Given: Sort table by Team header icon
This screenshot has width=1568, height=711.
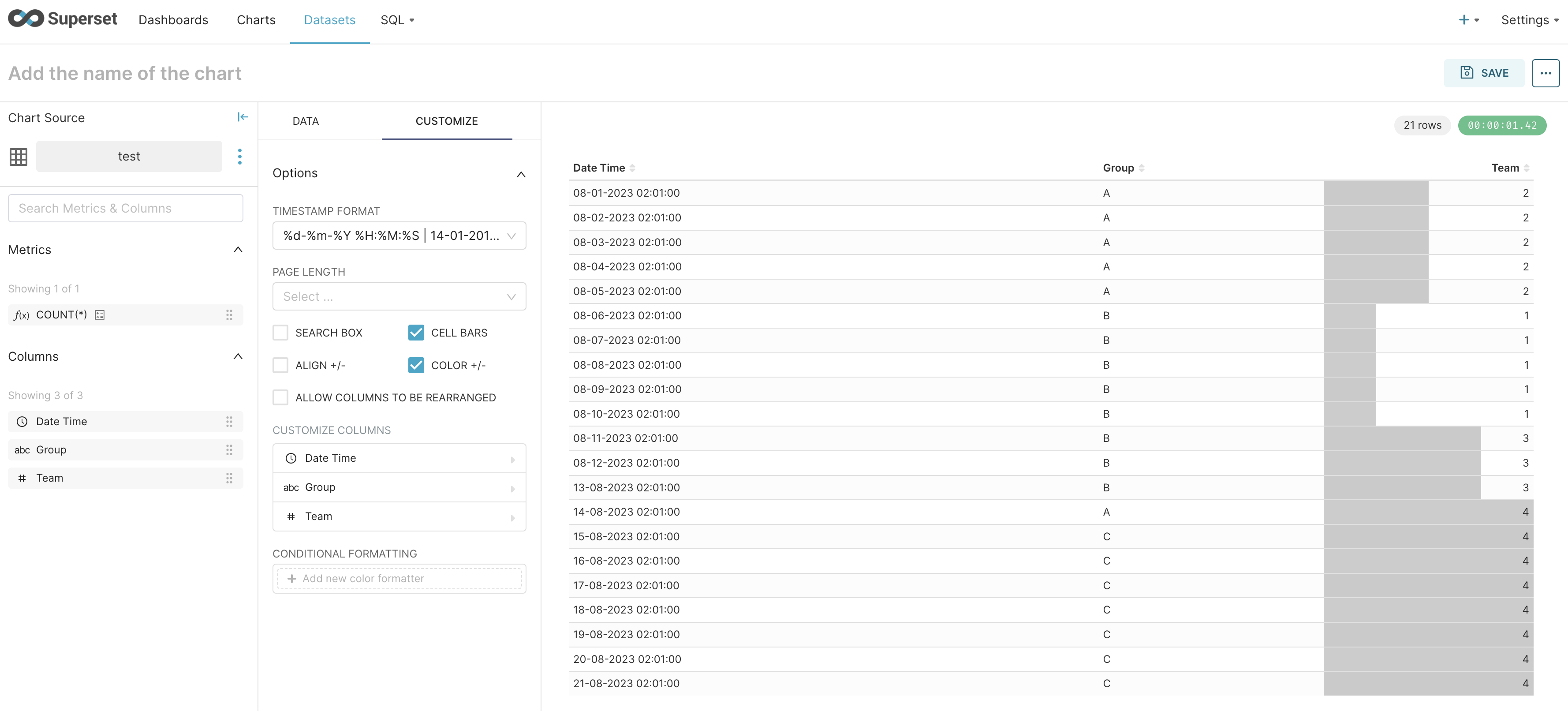Looking at the screenshot, I should click(x=1527, y=168).
